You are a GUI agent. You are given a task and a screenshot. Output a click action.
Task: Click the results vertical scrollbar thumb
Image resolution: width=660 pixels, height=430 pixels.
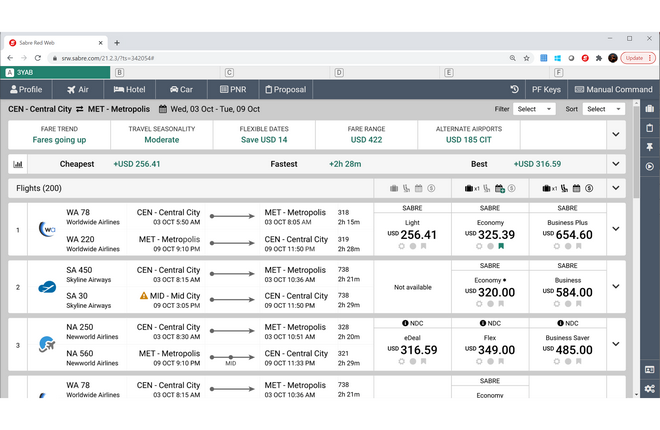(x=636, y=151)
